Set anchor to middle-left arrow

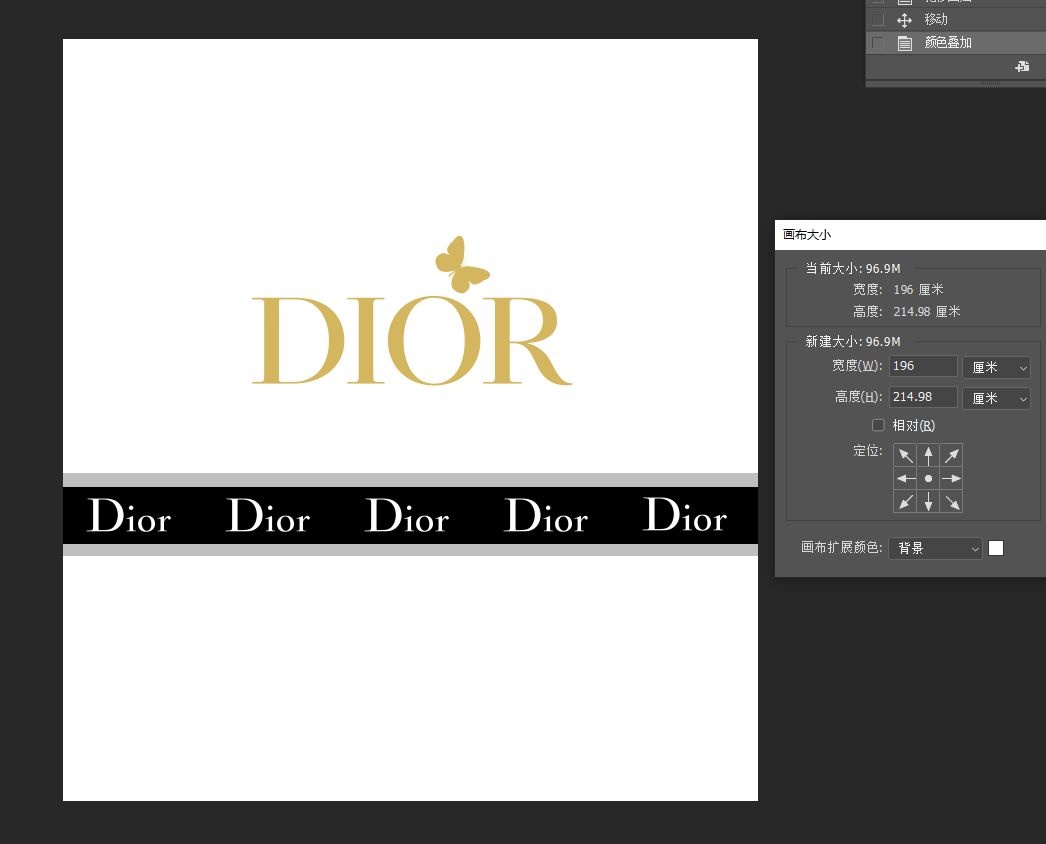click(905, 478)
